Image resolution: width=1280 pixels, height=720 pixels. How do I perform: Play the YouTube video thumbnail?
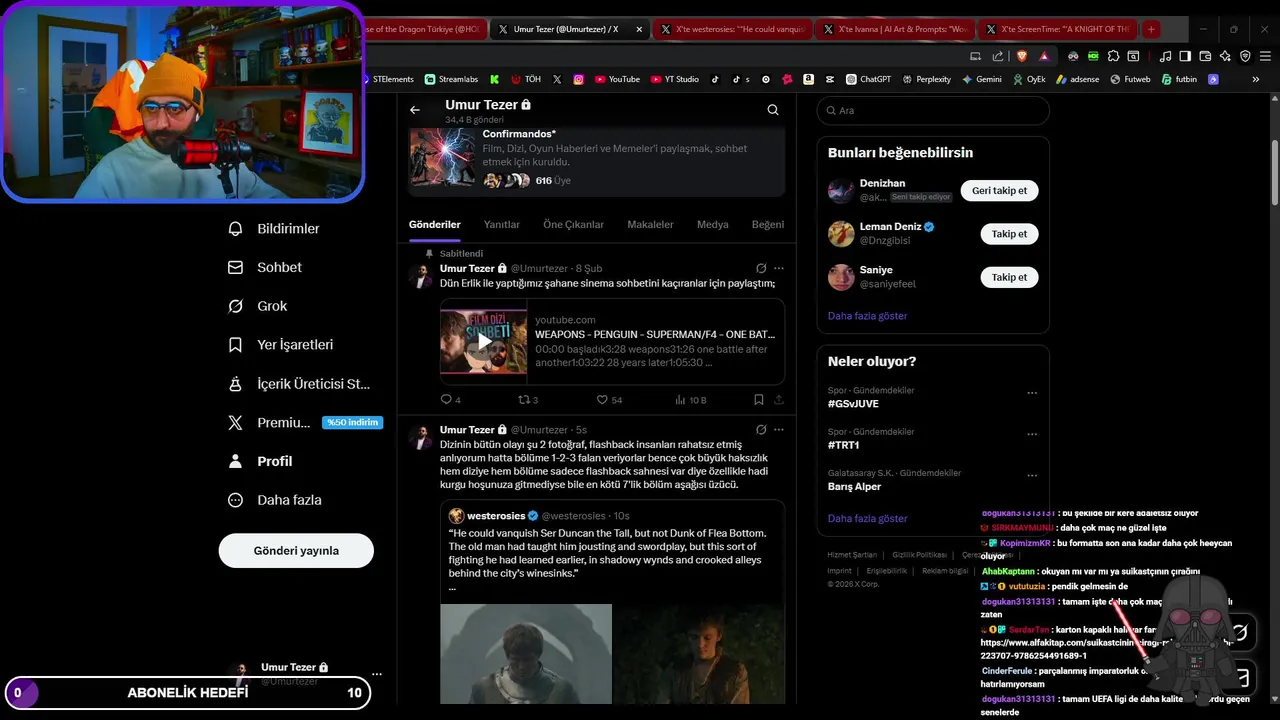(484, 341)
